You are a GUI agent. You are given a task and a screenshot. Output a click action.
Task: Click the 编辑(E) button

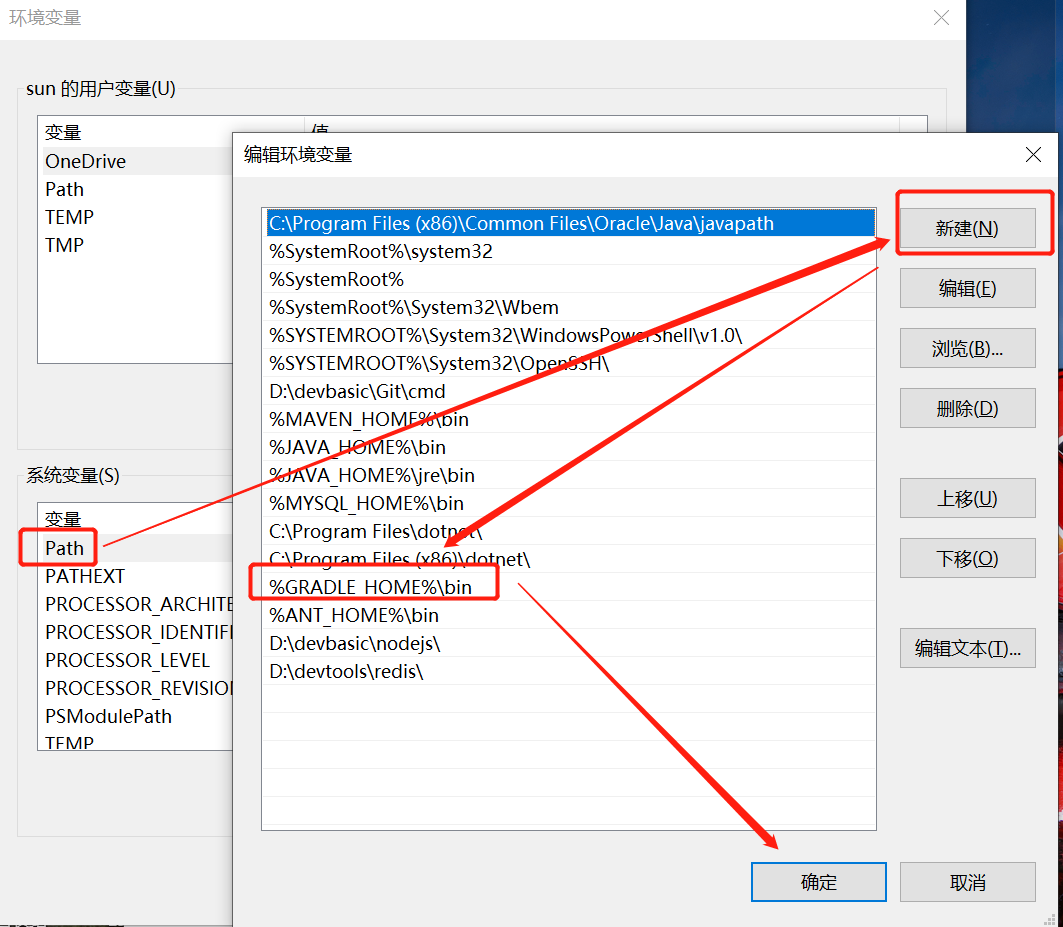(967, 288)
